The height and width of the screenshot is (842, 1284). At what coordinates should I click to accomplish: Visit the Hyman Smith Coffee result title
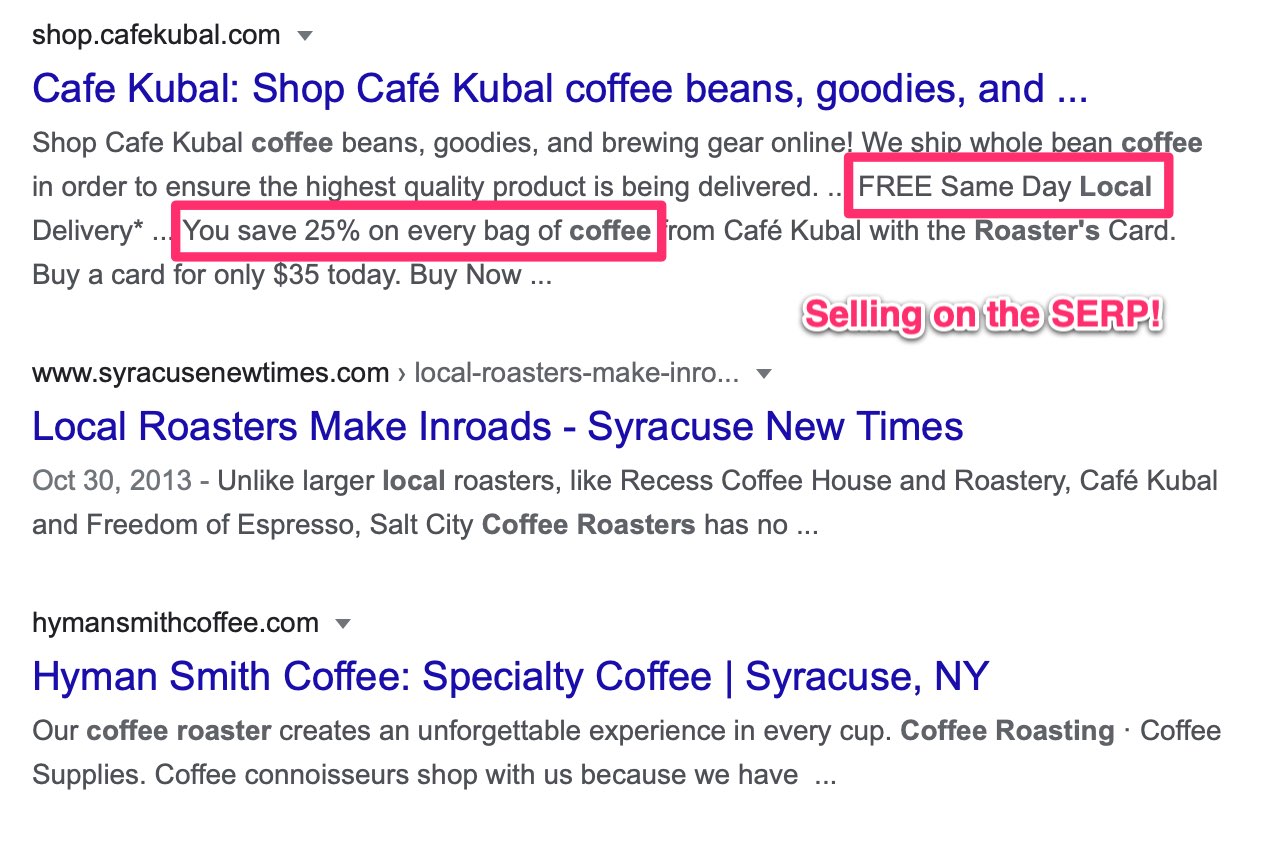pos(510,677)
